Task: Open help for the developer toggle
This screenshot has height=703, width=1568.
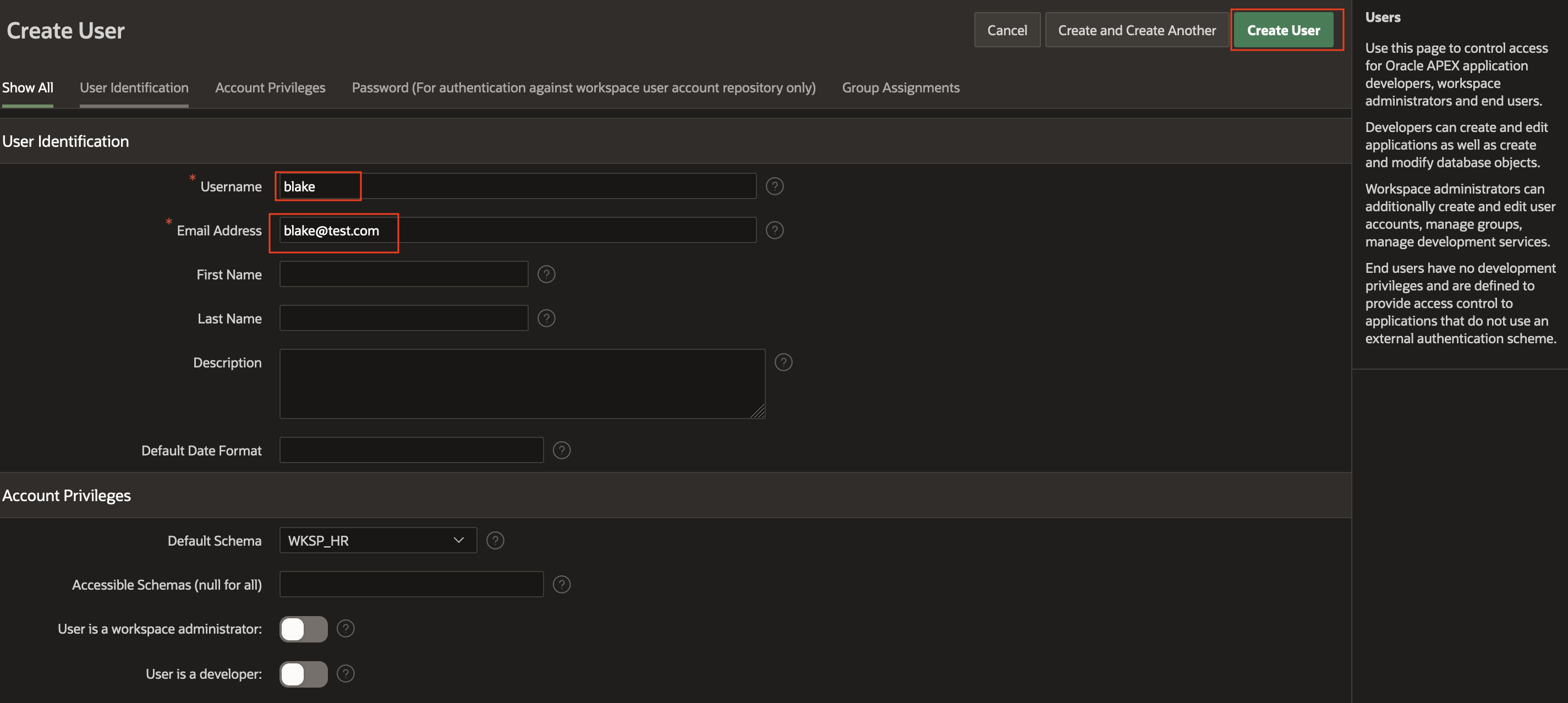Action: point(345,674)
